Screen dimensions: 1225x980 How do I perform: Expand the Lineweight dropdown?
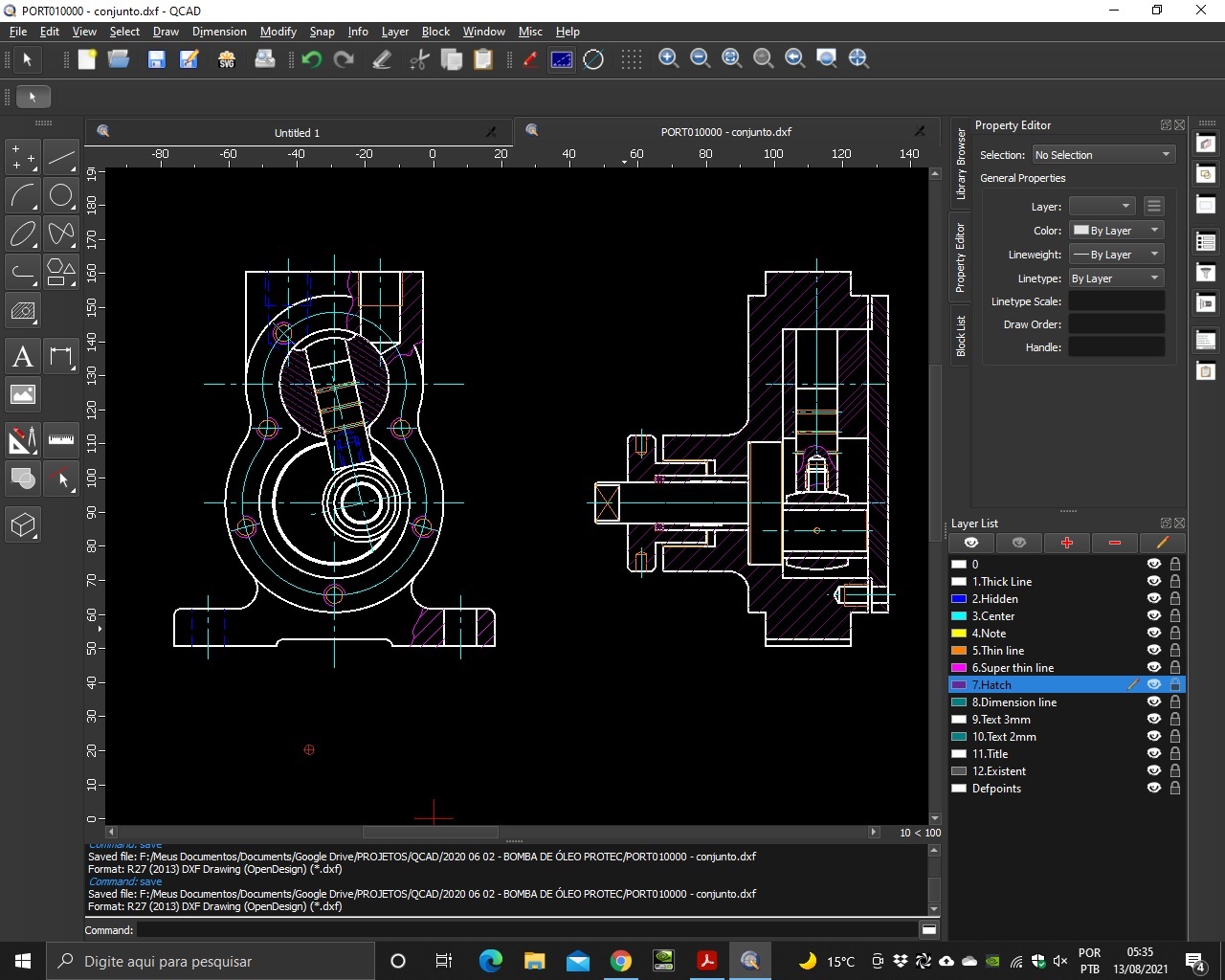coord(1116,255)
